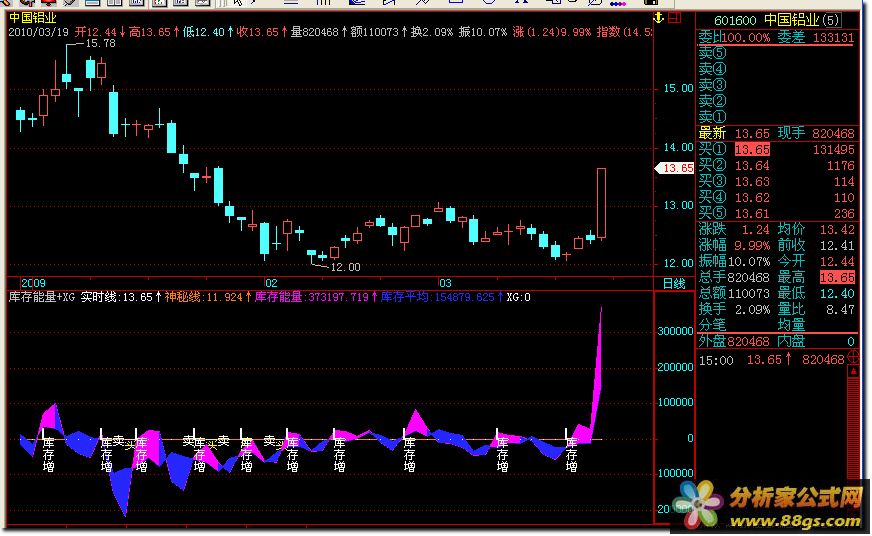Select the 卖⑤ ask row
The width and height of the screenshot is (872, 536).
(x=712, y=53)
